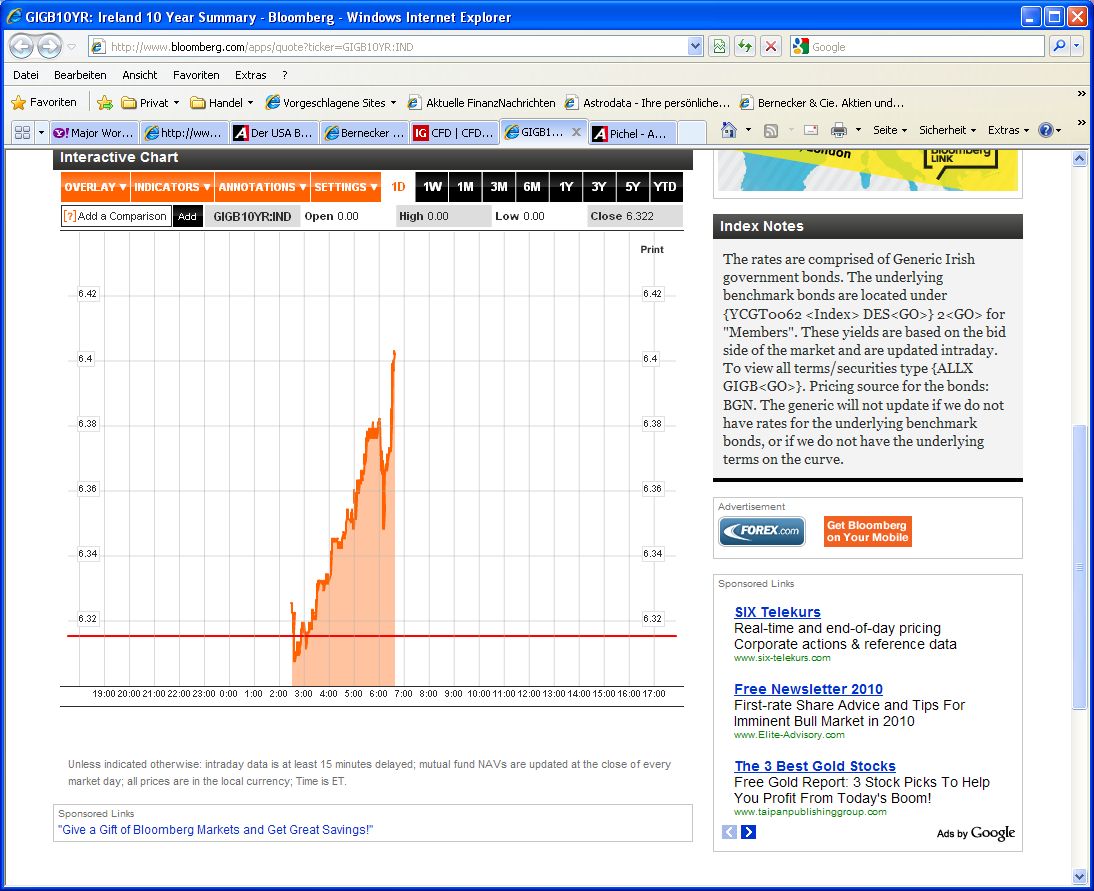Open the recent pages dropdown next to Forward
The image size is (1094, 891).
tap(72, 47)
